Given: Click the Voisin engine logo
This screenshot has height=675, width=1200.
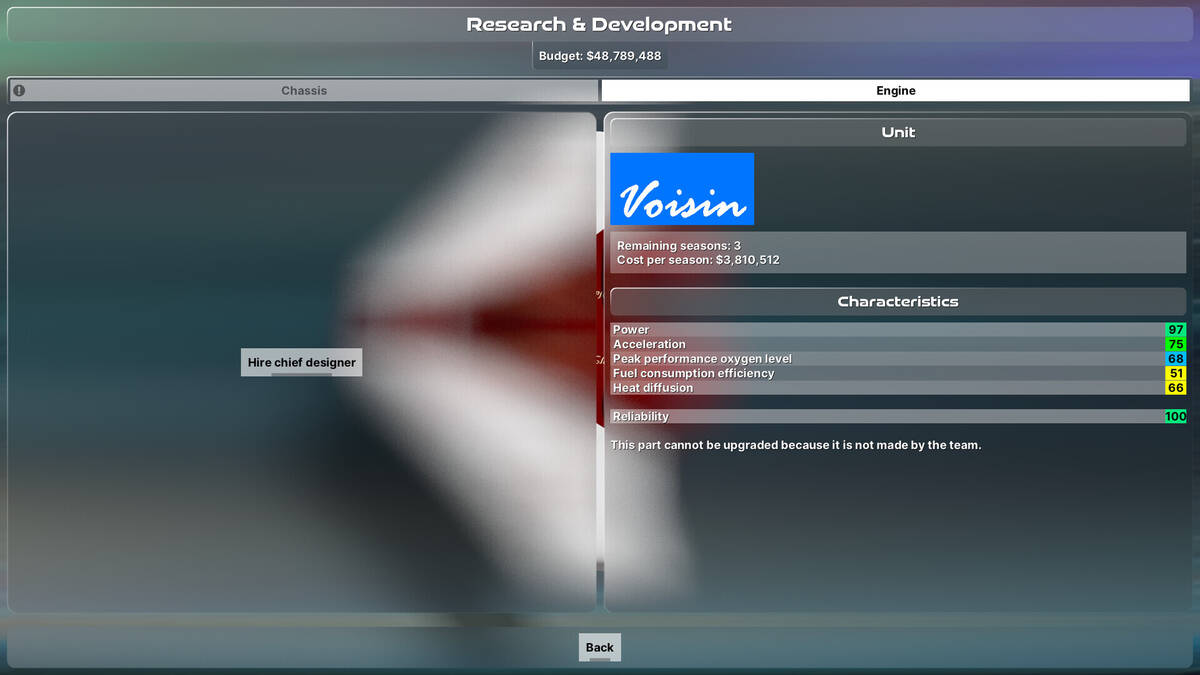Looking at the screenshot, I should click(x=682, y=189).
